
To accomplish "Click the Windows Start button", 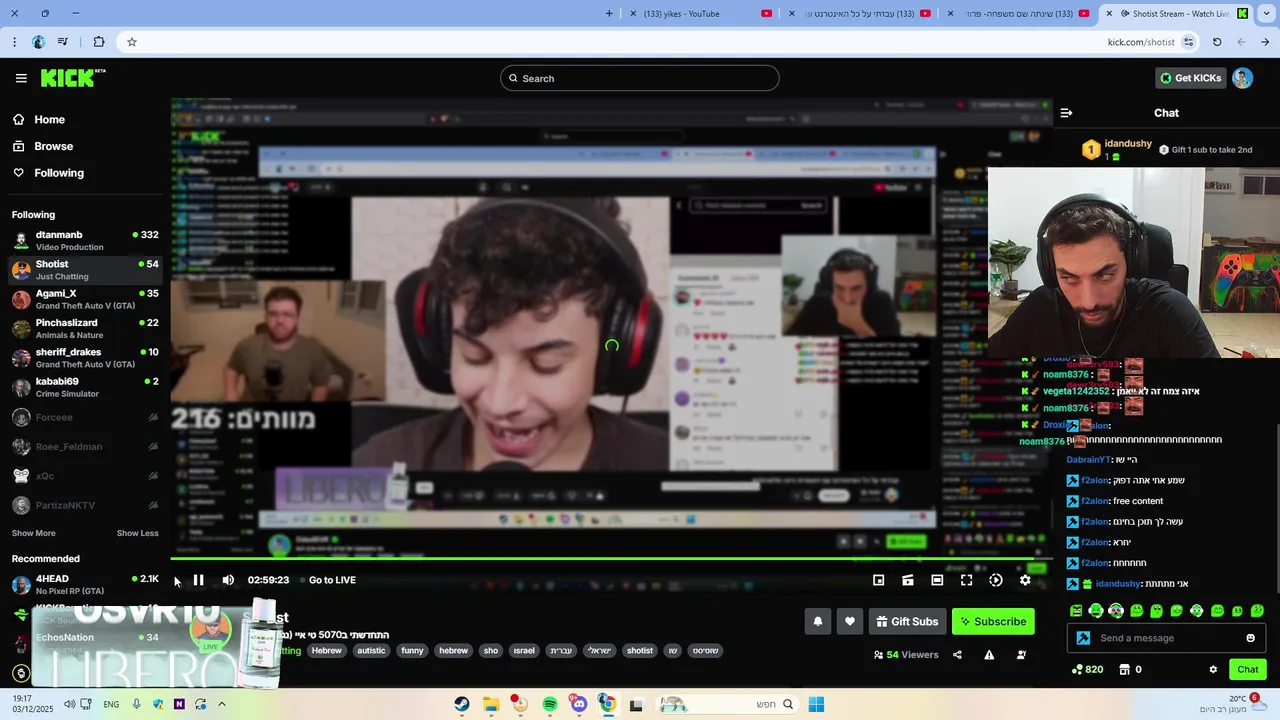I will (816, 704).
